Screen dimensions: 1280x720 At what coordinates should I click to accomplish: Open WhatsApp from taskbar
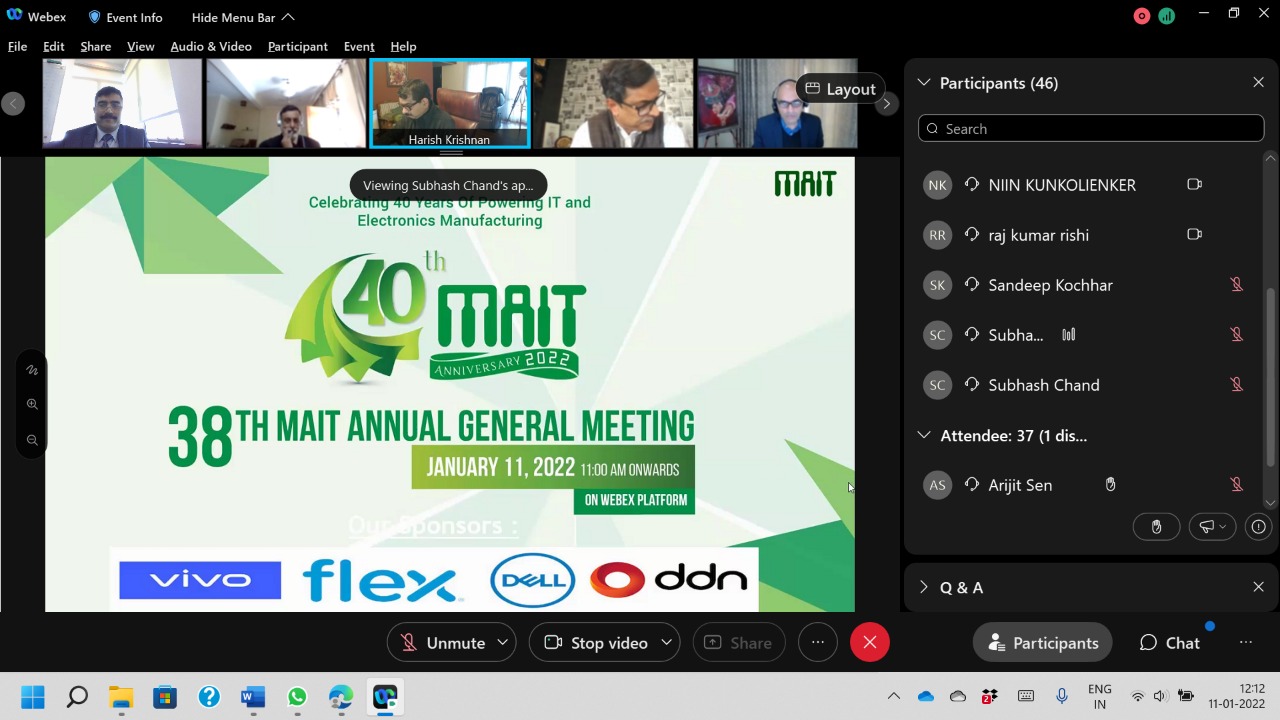297,696
